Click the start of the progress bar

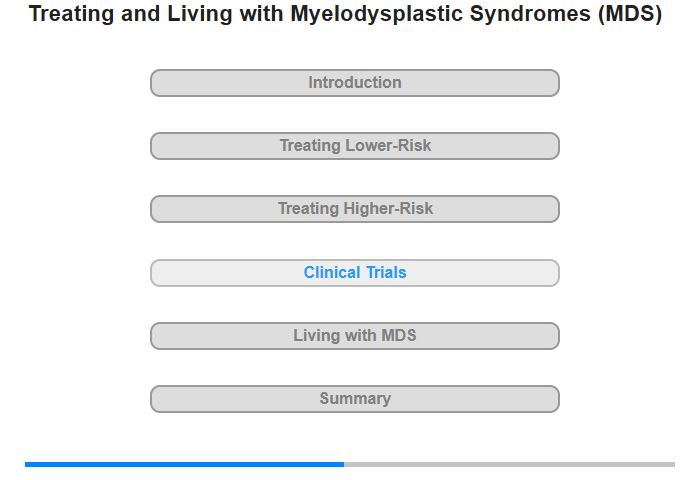(x=27, y=464)
